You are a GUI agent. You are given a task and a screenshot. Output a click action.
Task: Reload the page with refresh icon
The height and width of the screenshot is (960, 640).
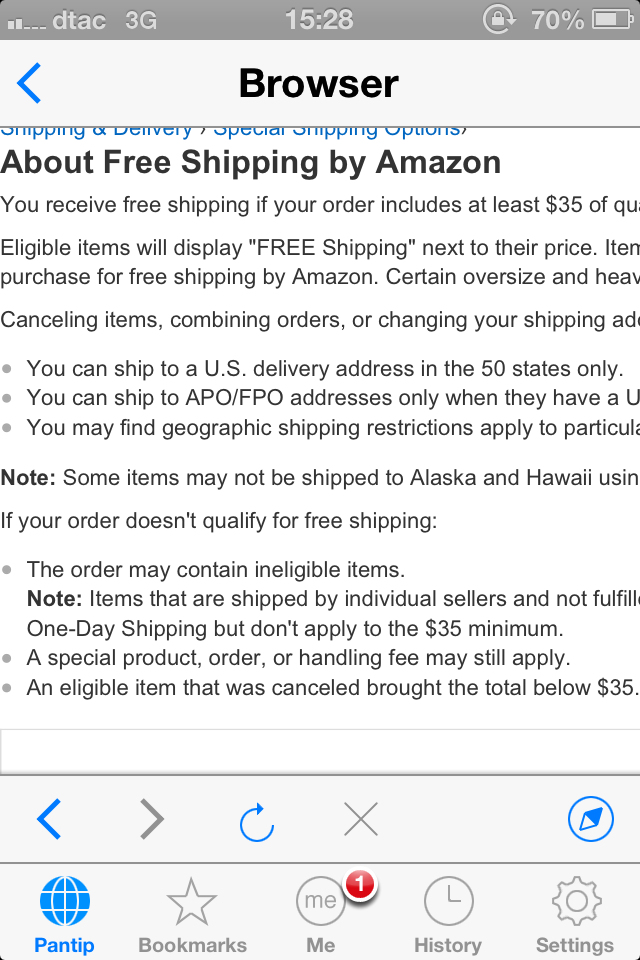click(x=256, y=822)
